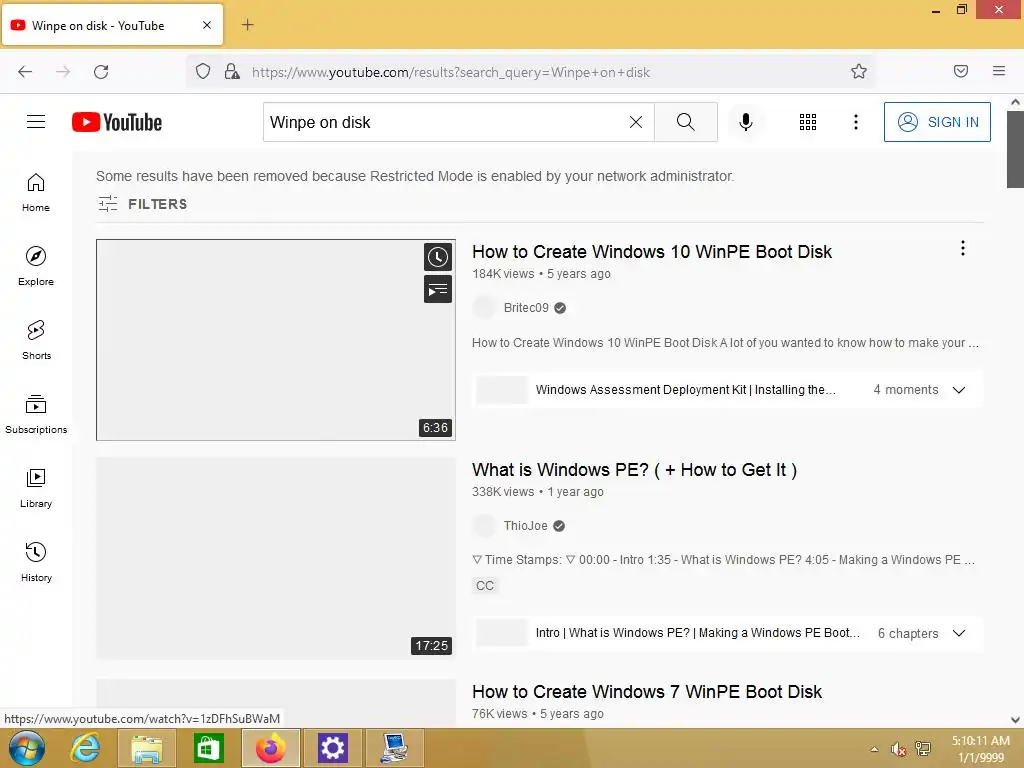Open action menu for Windows 10 WinPE video

coord(963,248)
